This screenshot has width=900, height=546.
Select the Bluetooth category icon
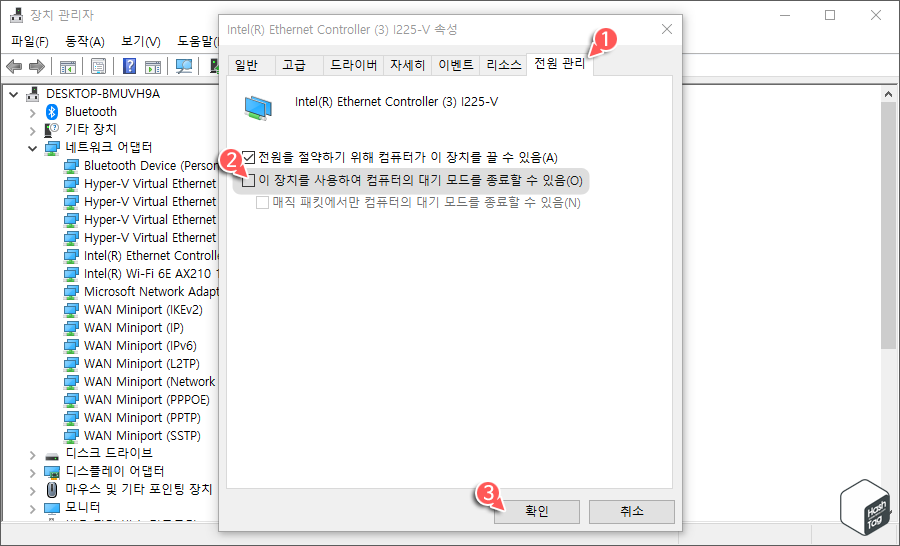point(52,111)
